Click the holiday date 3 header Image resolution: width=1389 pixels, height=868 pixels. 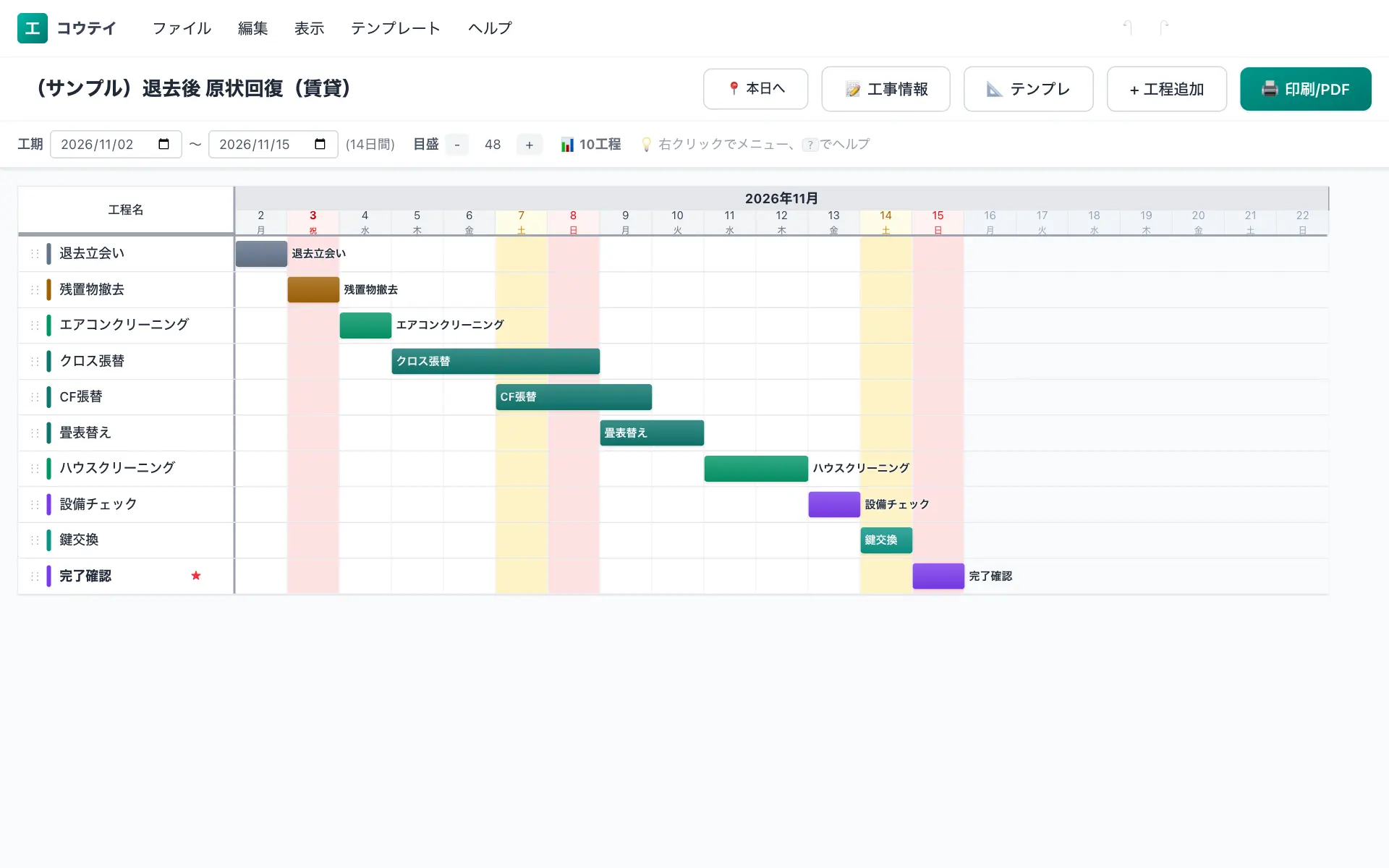313,222
